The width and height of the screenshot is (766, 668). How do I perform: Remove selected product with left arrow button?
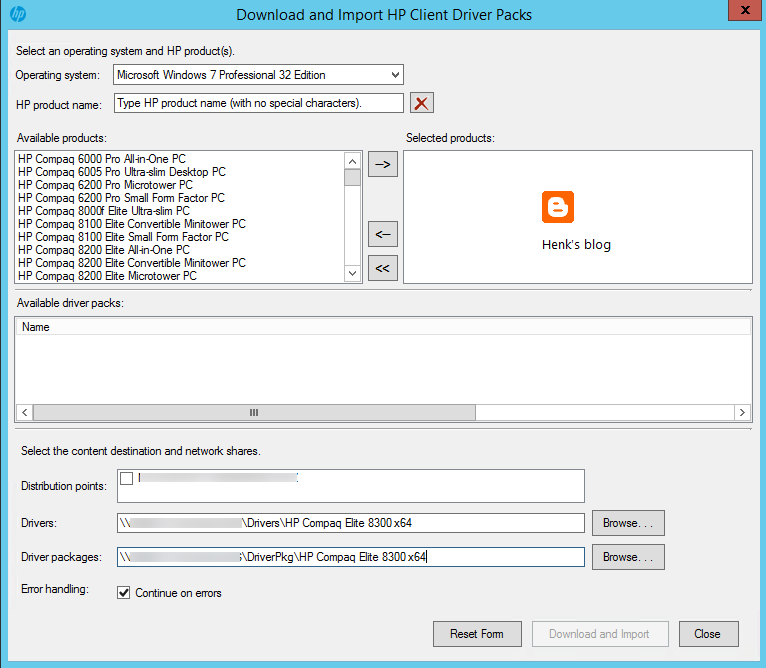pyautogui.click(x=383, y=234)
